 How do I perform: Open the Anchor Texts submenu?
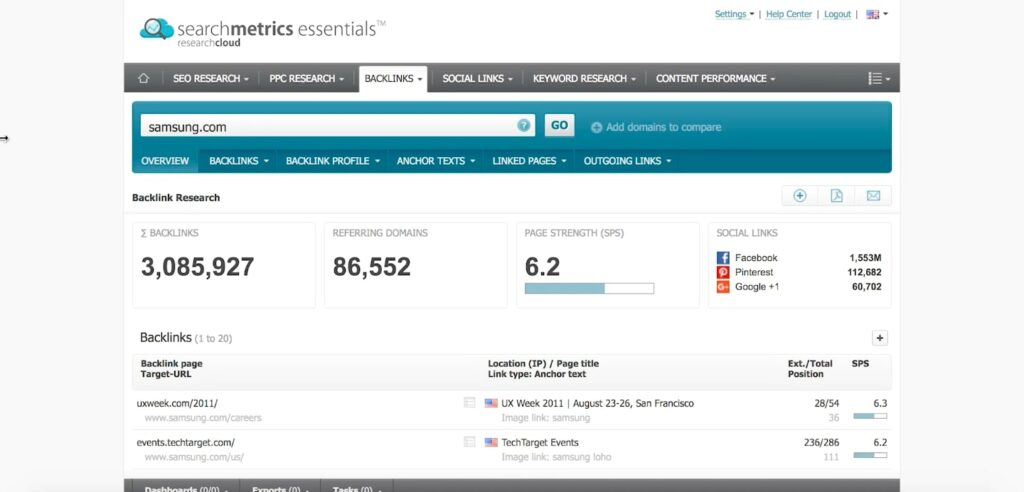click(x=436, y=161)
